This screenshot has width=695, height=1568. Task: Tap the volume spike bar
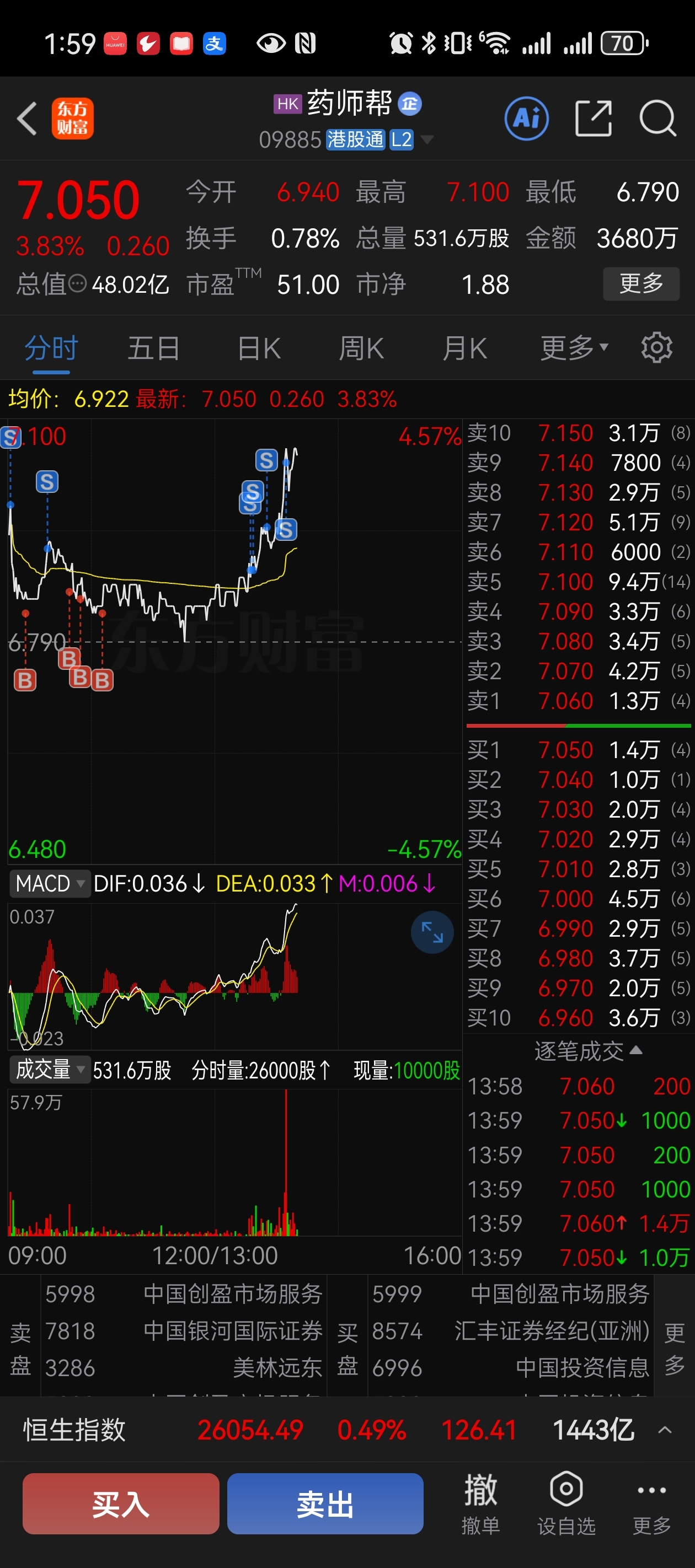click(286, 1162)
